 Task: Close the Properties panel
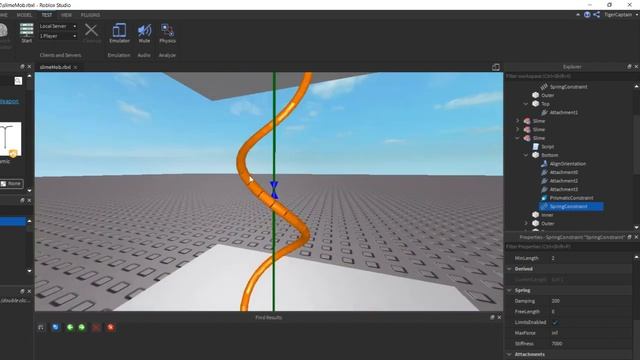tap(636, 237)
